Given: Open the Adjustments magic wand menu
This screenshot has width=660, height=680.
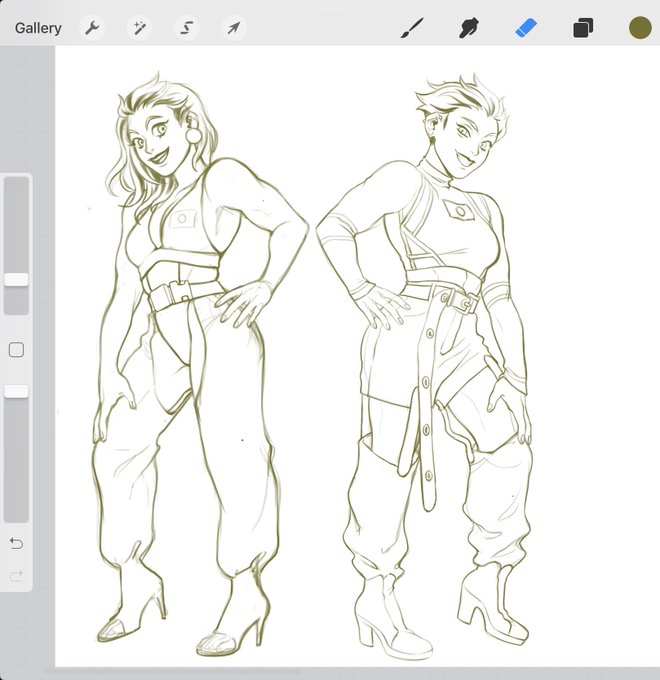Looking at the screenshot, I should (139, 28).
